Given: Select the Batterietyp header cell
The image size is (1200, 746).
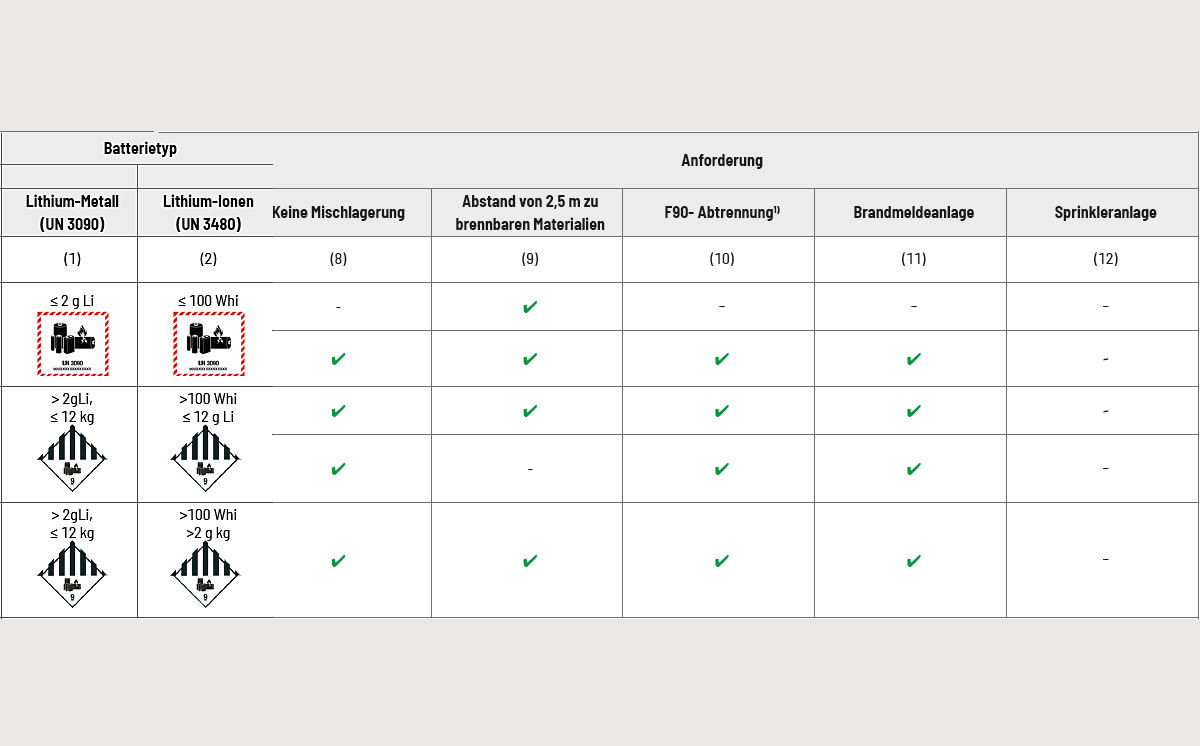Looking at the screenshot, I should (140, 148).
